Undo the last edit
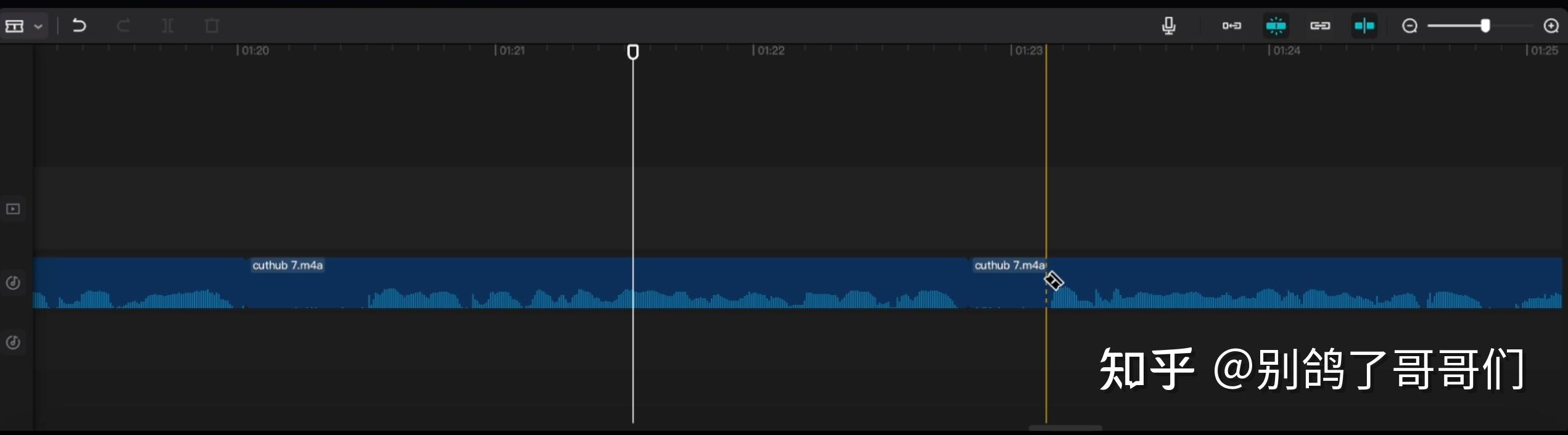The image size is (1568, 435). click(x=79, y=25)
